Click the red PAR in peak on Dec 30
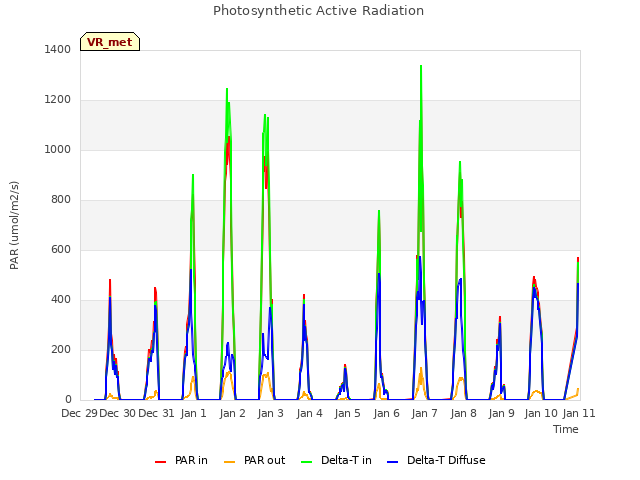This screenshot has width=640, height=480. (x=110, y=281)
